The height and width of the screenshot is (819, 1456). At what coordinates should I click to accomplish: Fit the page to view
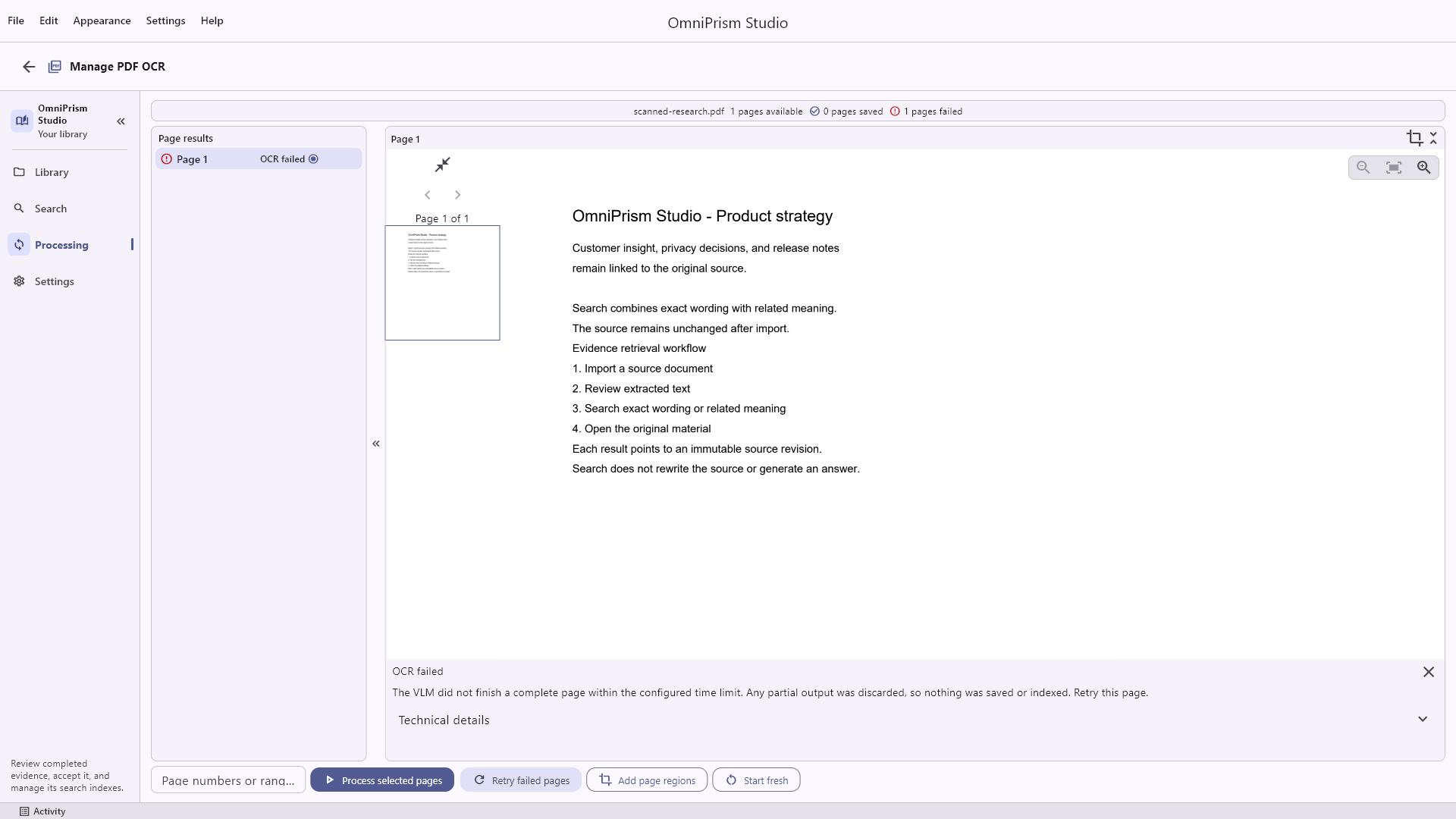1394,168
